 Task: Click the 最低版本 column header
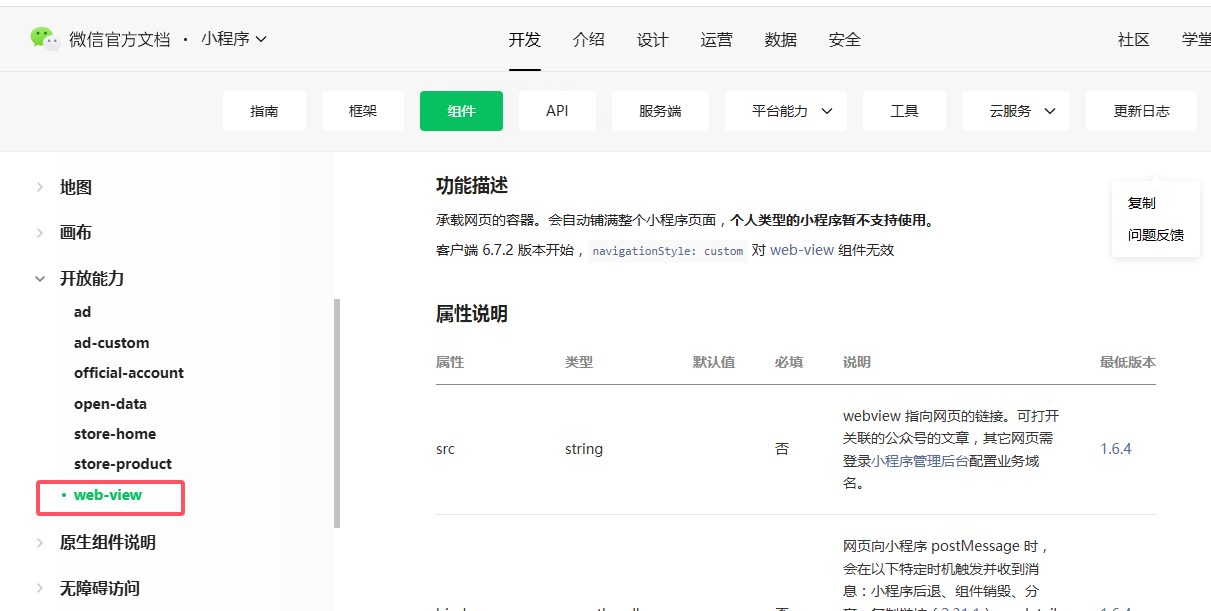click(1128, 362)
